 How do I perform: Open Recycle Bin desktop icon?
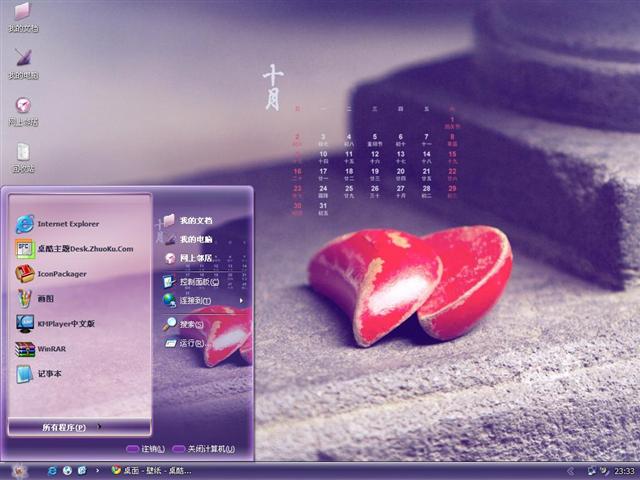point(23,158)
